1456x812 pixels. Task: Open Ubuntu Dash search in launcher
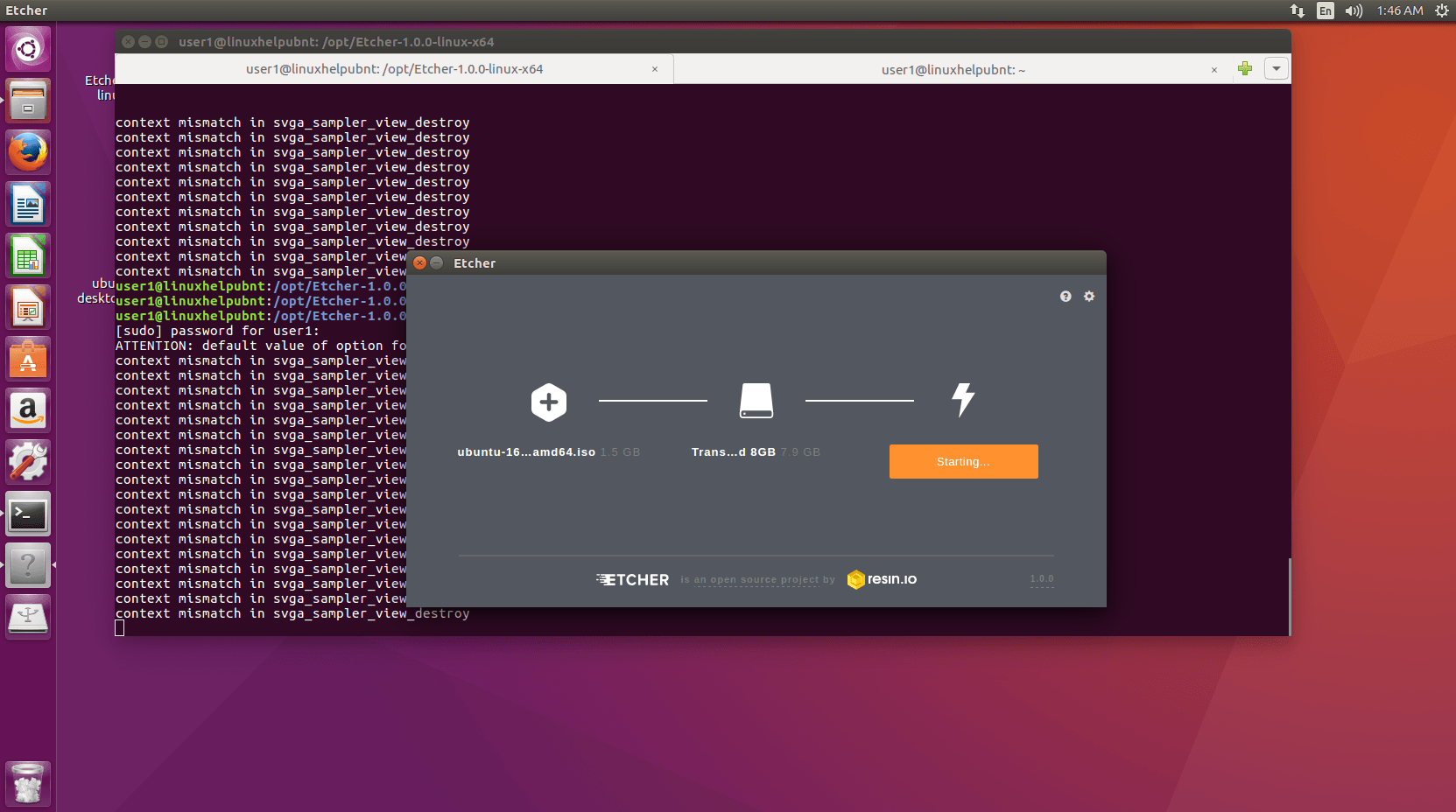(28, 49)
